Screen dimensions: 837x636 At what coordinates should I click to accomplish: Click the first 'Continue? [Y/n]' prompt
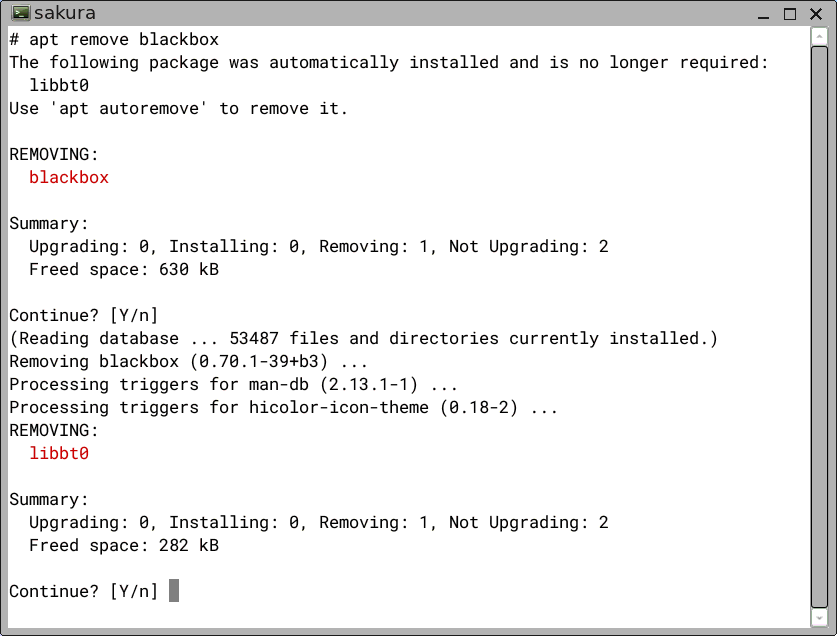(x=84, y=316)
